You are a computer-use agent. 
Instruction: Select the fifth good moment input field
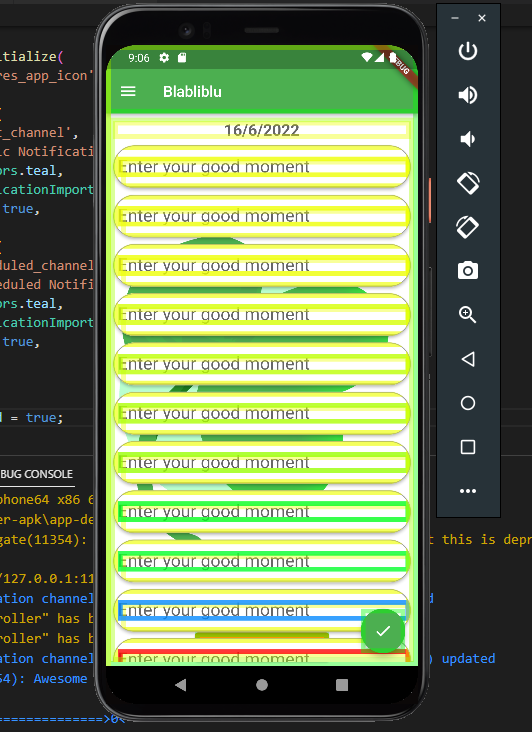coord(262,364)
